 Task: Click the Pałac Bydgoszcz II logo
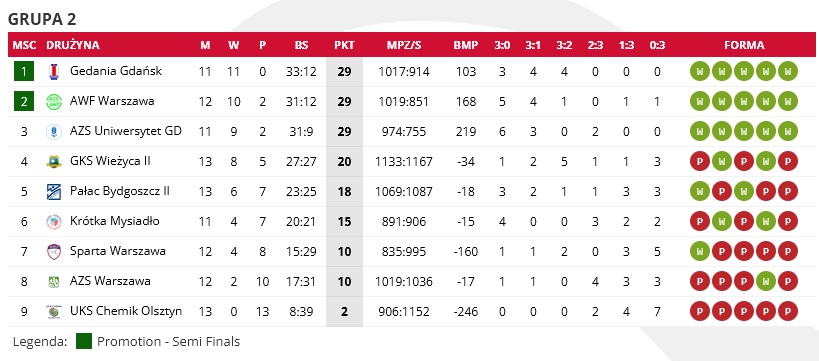[x=53, y=192]
